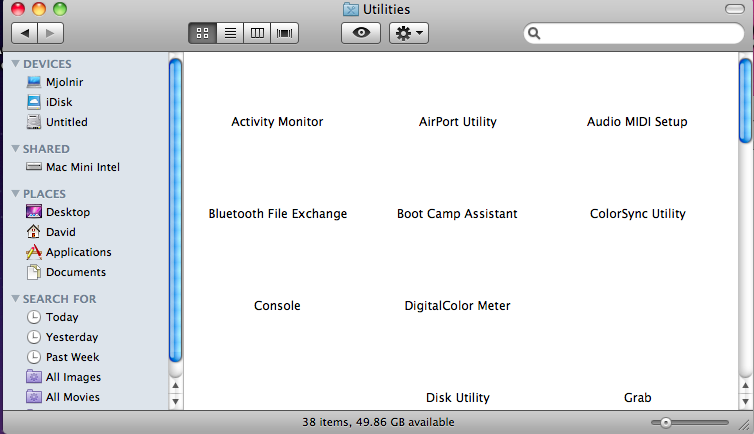Image resolution: width=754 pixels, height=434 pixels.
Task: Click the Yesterday clock icon
Action: point(34,337)
